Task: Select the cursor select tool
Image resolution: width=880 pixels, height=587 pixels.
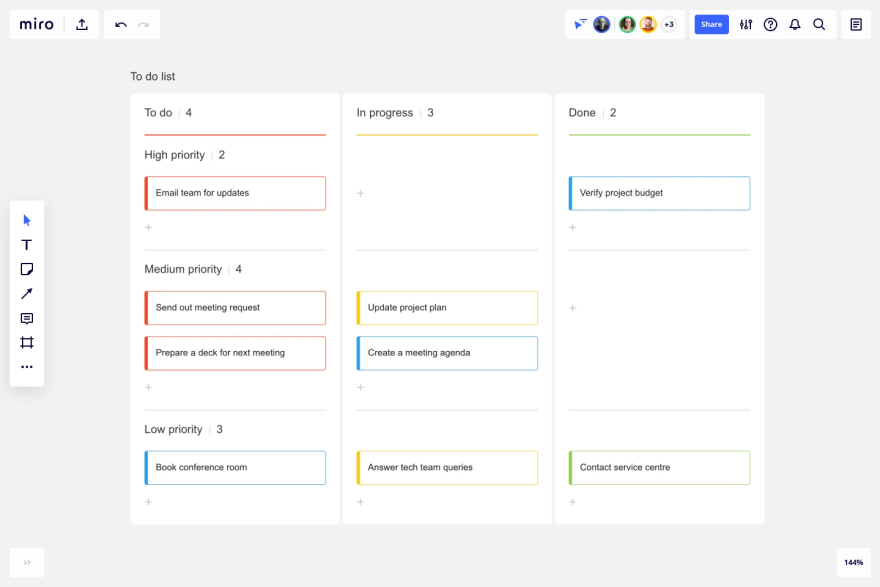Action: click(27, 220)
